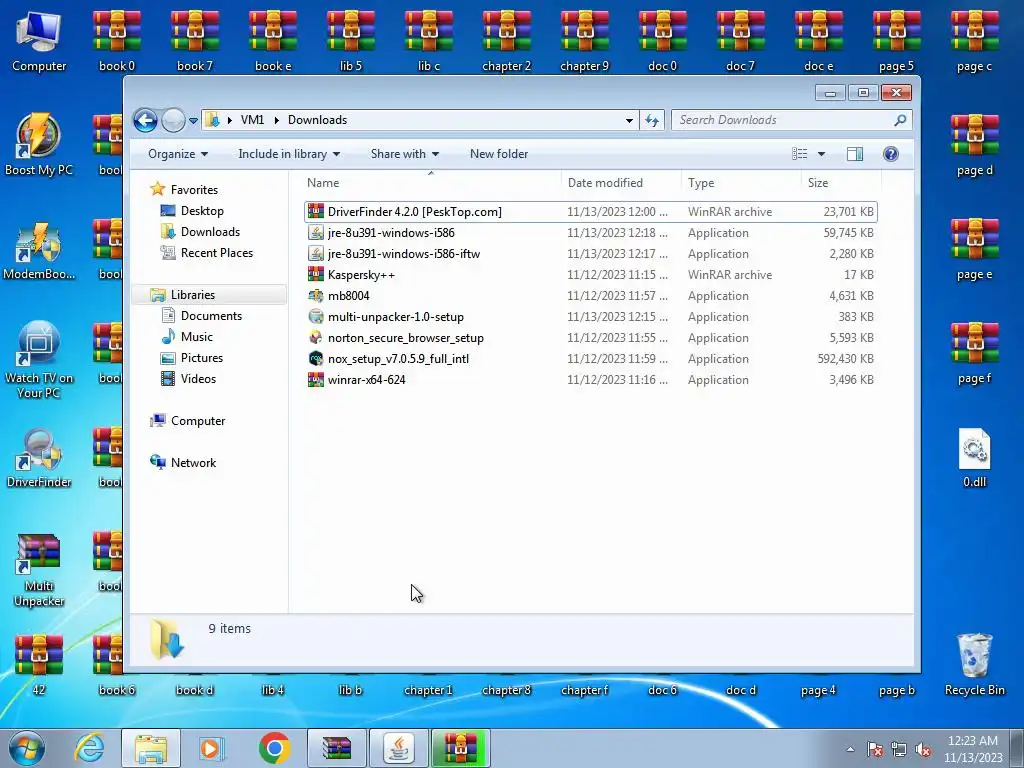Select the 'Kaspersky++' archive
Viewport: 1024px width, 768px height.
pyautogui.click(x=590, y=275)
